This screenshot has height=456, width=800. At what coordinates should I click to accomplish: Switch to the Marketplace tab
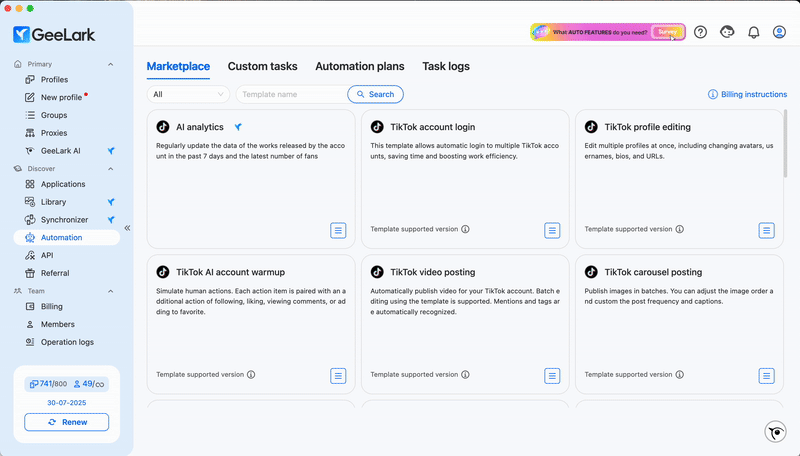[178, 66]
